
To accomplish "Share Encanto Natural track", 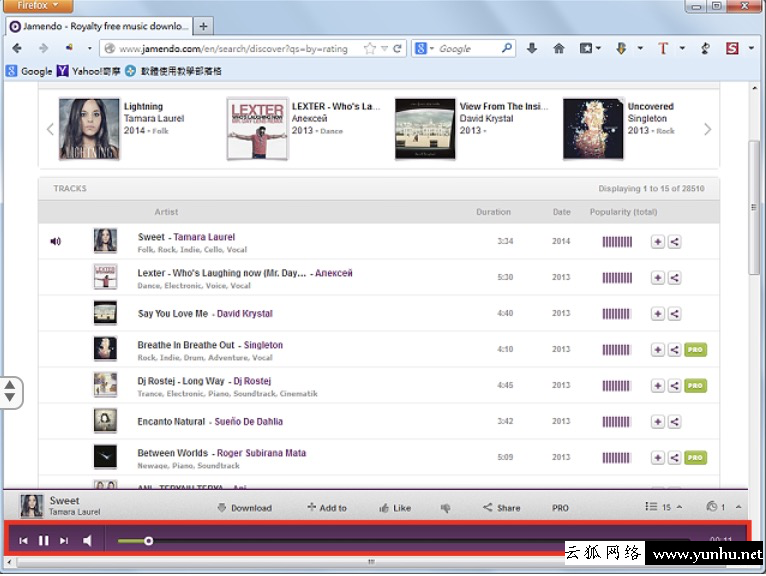I will (x=675, y=422).
